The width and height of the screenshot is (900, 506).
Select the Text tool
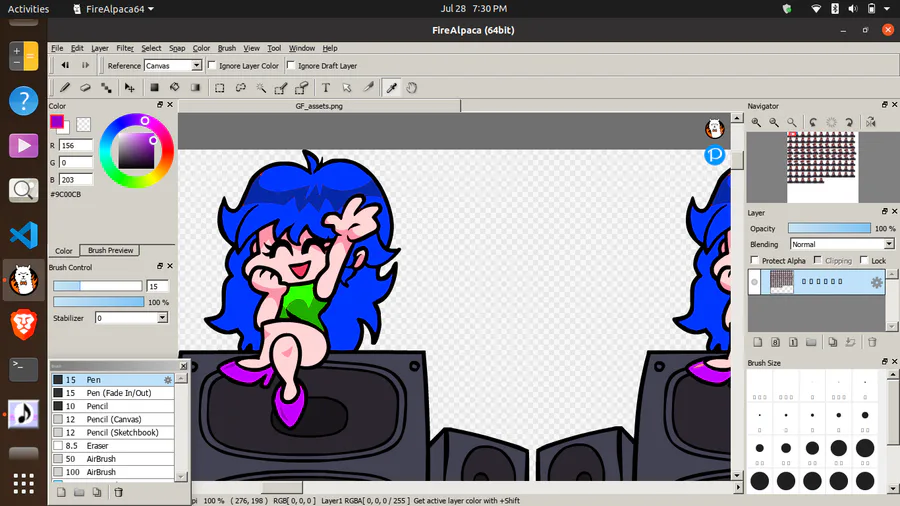coord(326,88)
